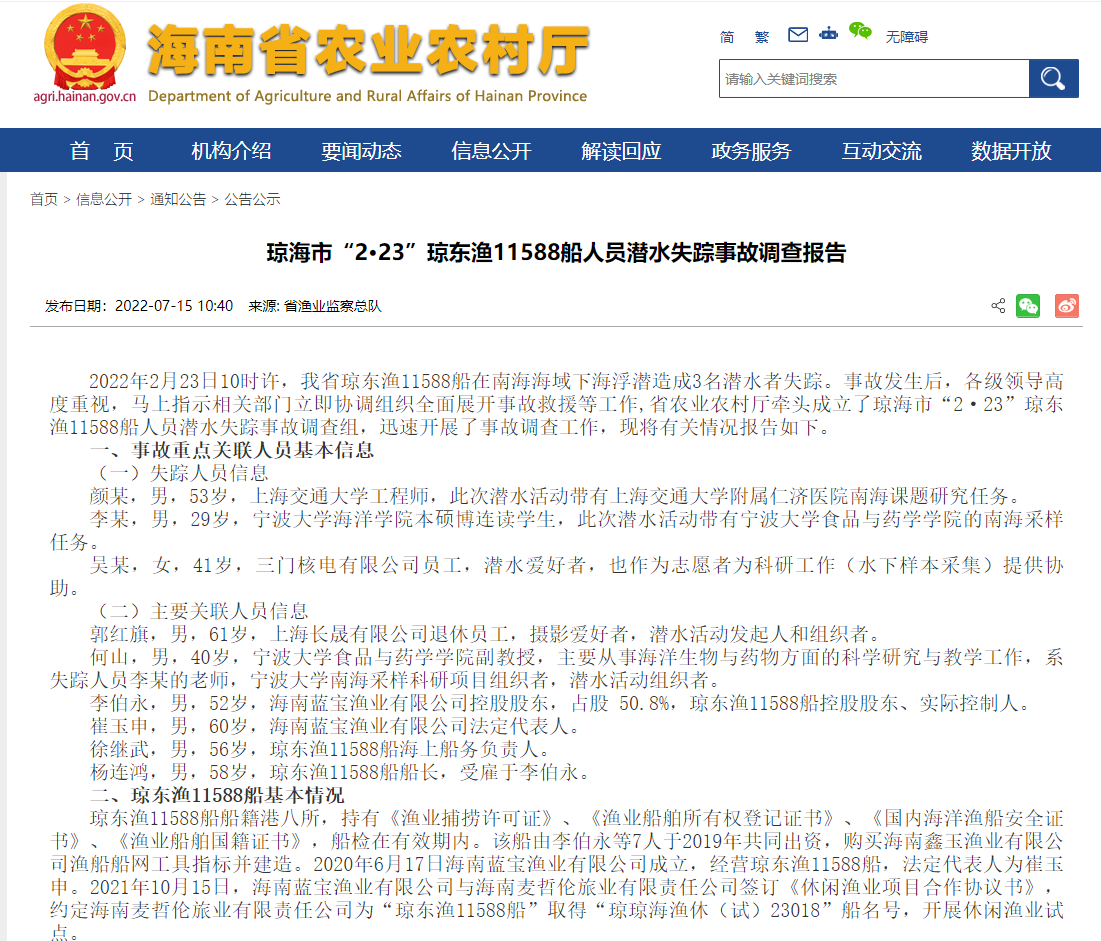Click the agri.hainan.gov.cn text
Image resolution: width=1101 pixels, height=941 pixels.
click(85, 97)
